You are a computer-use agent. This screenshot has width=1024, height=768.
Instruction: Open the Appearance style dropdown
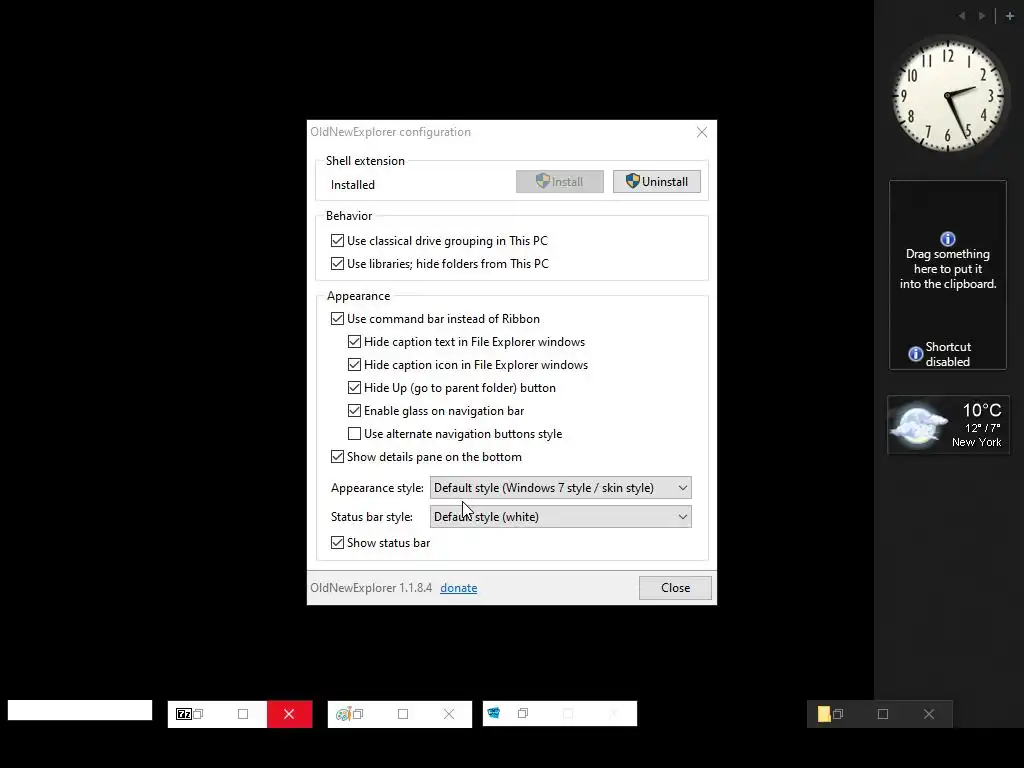pyautogui.click(x=560, y=488)
